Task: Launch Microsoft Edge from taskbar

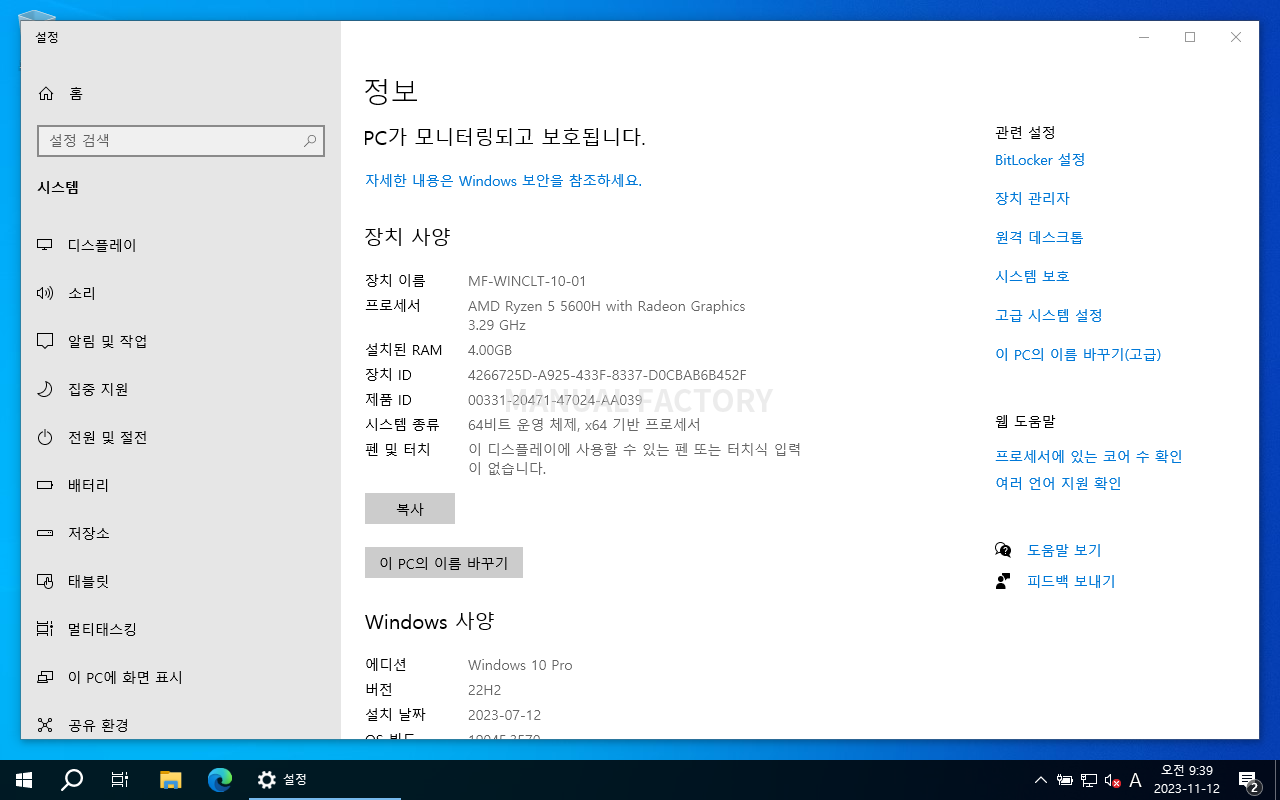Action: (220, 779)
